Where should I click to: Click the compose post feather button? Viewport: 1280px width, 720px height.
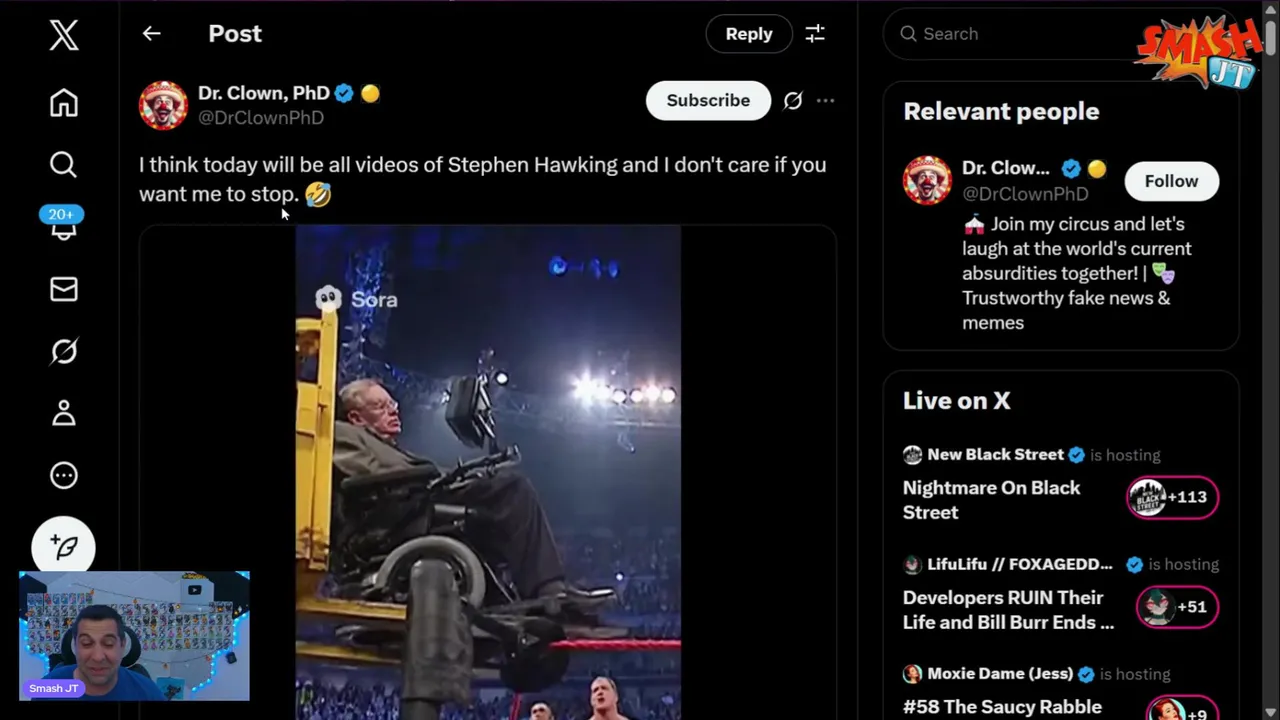coord(64,546)
